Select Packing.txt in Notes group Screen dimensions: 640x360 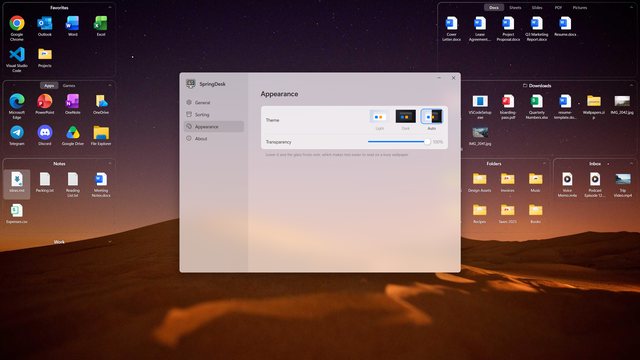(45, 182)
